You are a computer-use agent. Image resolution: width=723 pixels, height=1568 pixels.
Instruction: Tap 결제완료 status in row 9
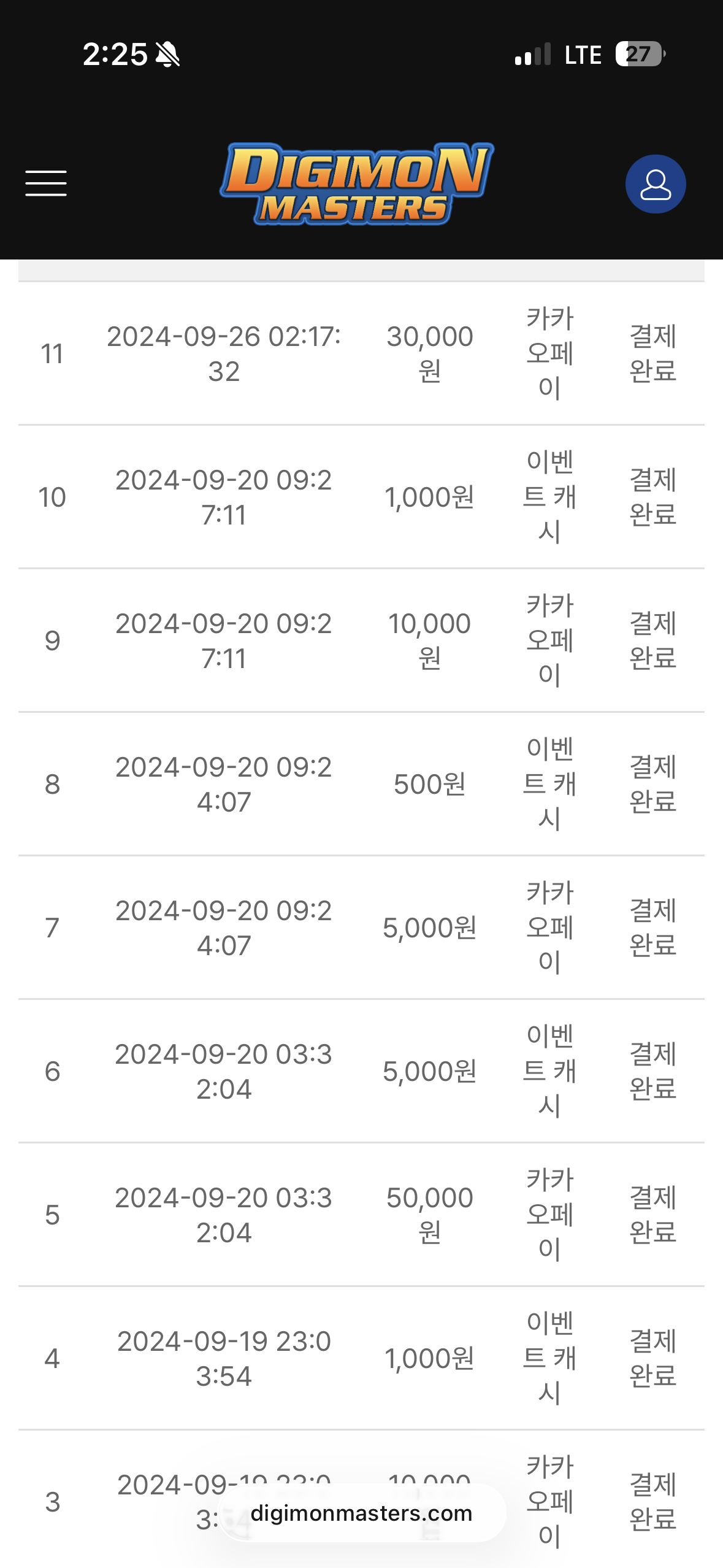click(652, 640)
